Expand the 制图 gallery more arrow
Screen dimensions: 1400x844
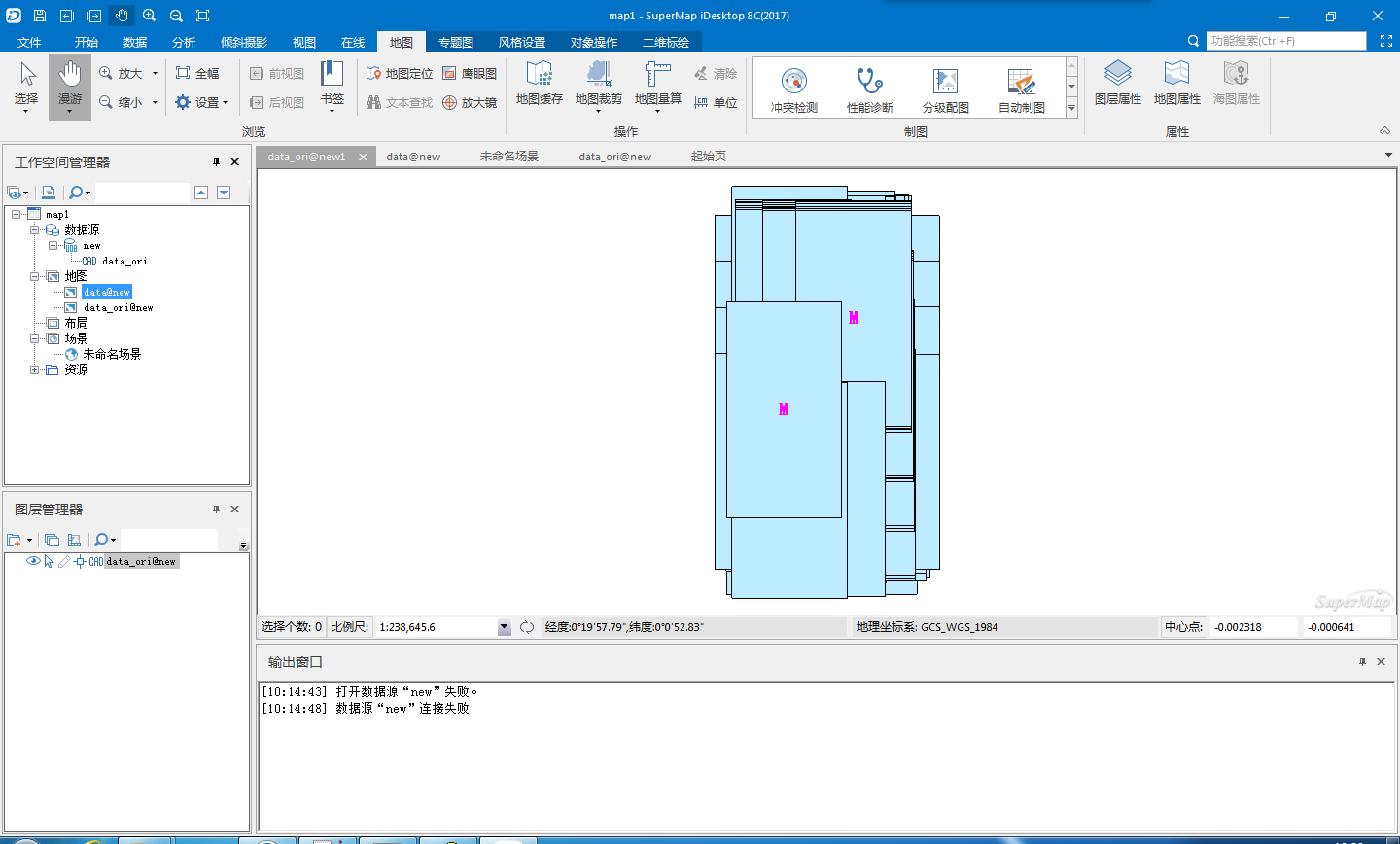tap(1072, 109)
